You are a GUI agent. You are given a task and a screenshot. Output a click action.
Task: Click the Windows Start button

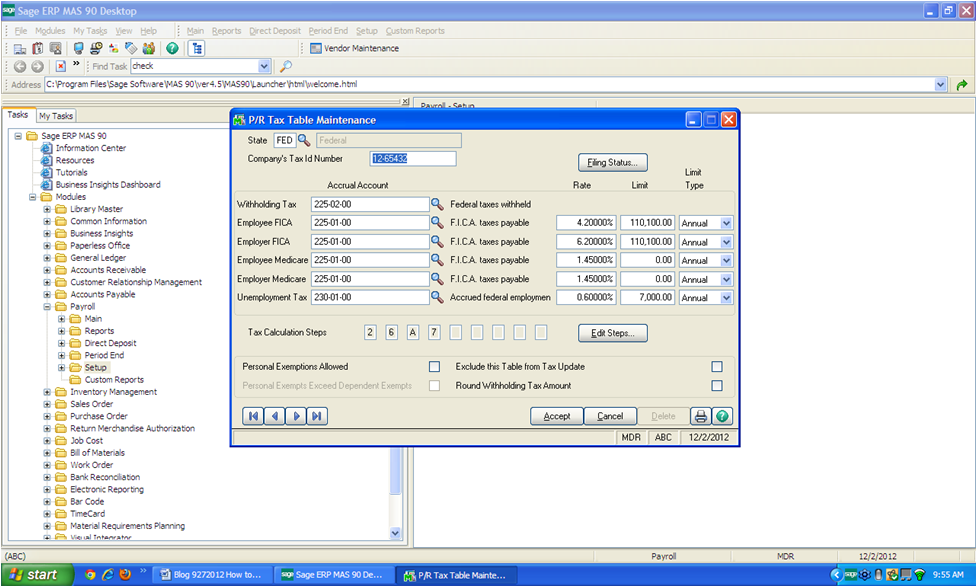[x=38, y=575]
